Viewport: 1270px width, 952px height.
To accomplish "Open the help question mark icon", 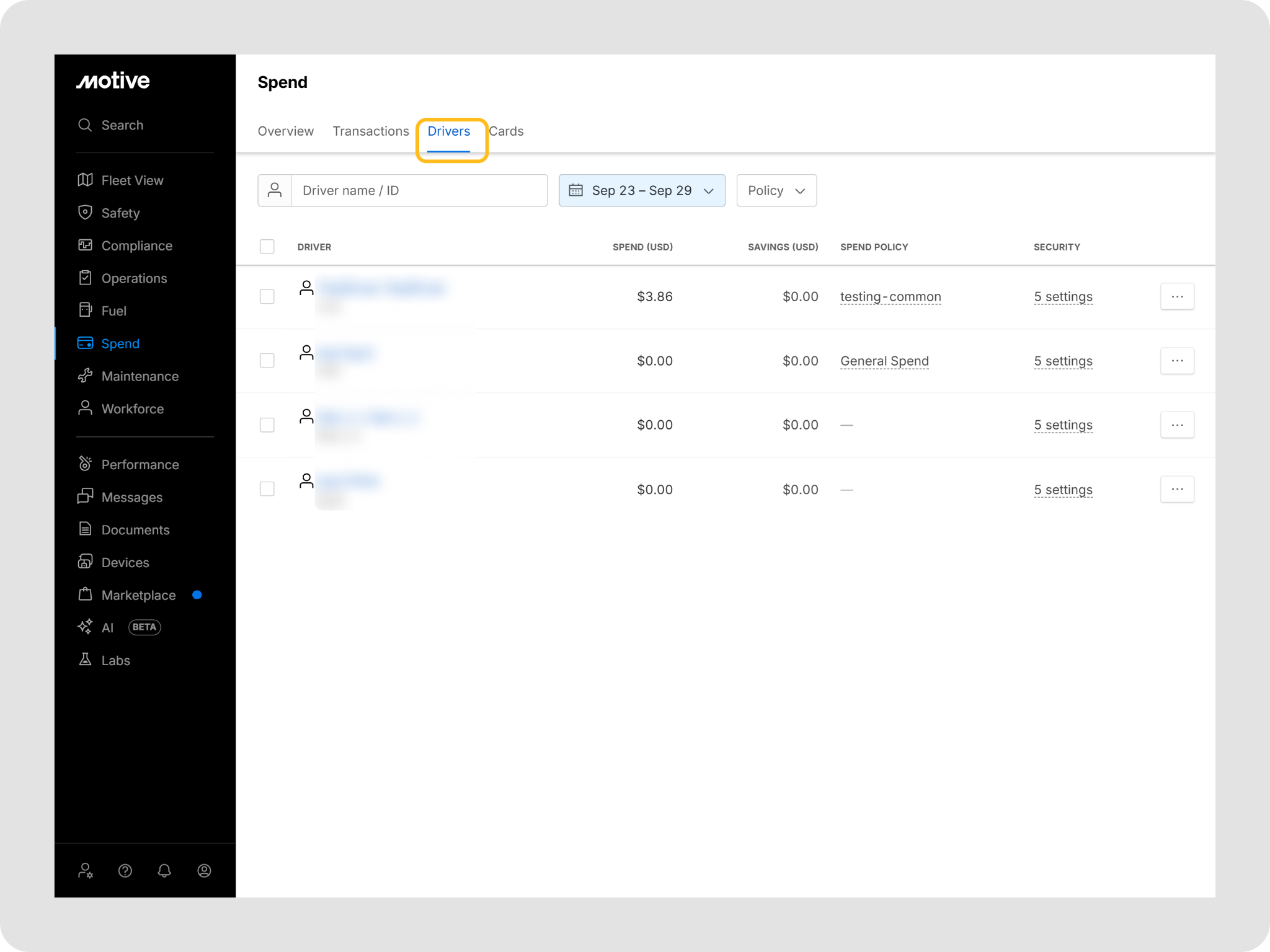I will pos(125,871).
